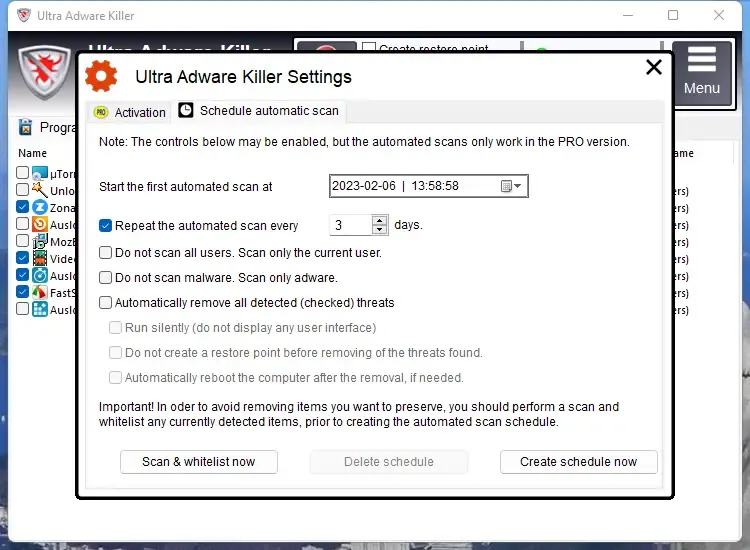Click the orange Auslogics program icon
Image resolution: width=750 pixels, height=550 pixels.
click(x=40, y=224)
